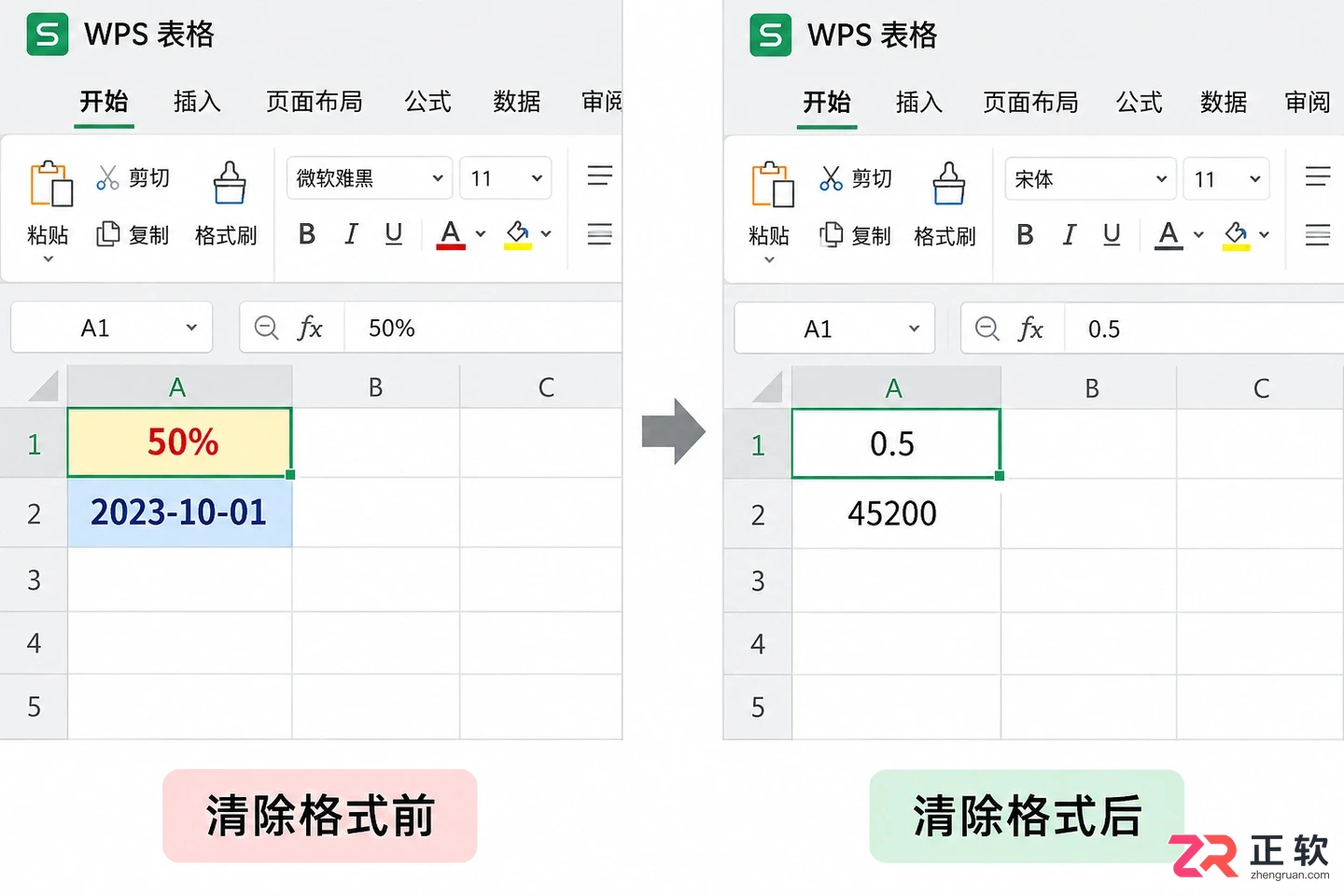Open 公式 tab in right window
The height and width of the screenshot is (896, 1344).
tap(1140, 102)
